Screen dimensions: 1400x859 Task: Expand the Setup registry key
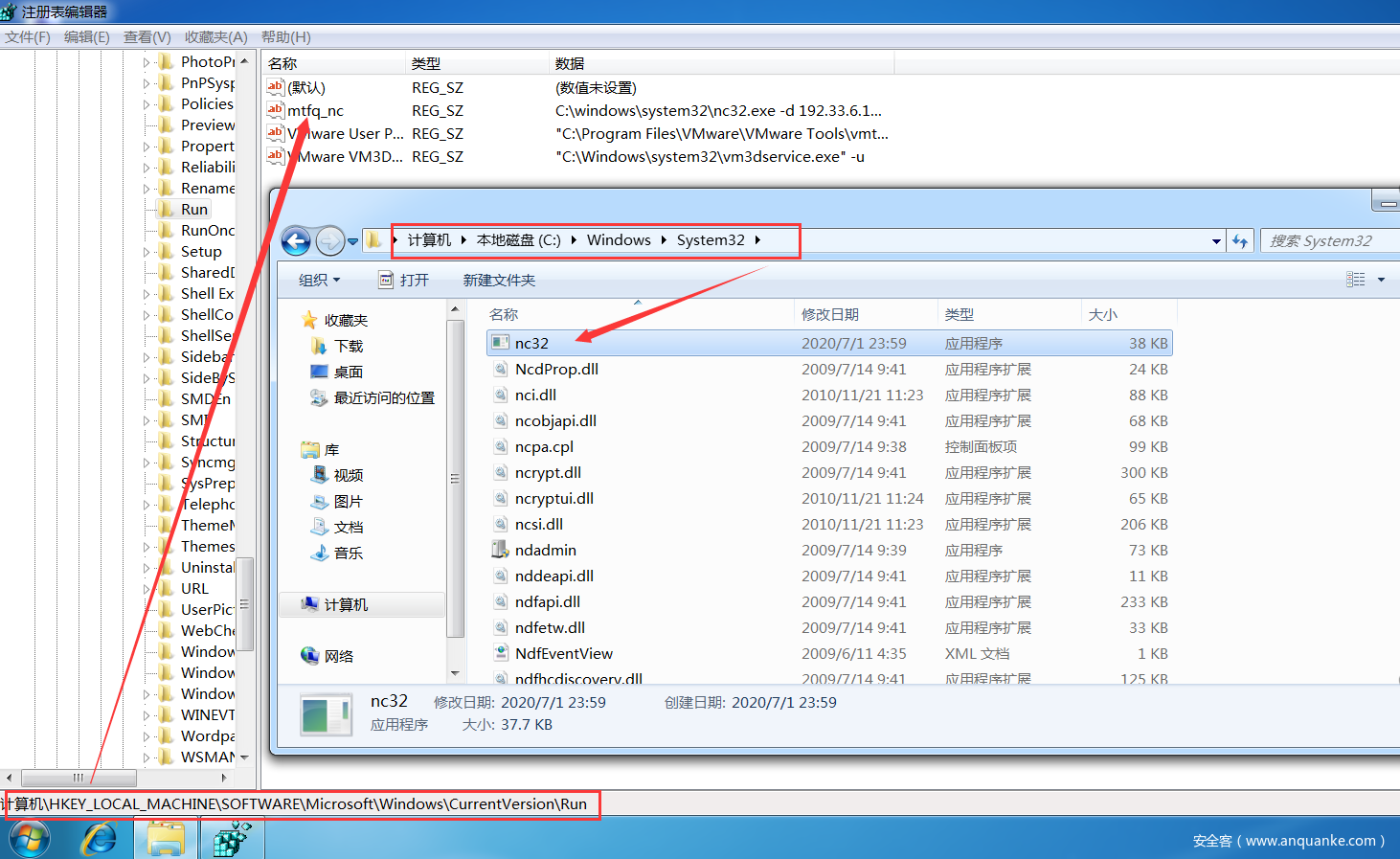pos(147,252)
